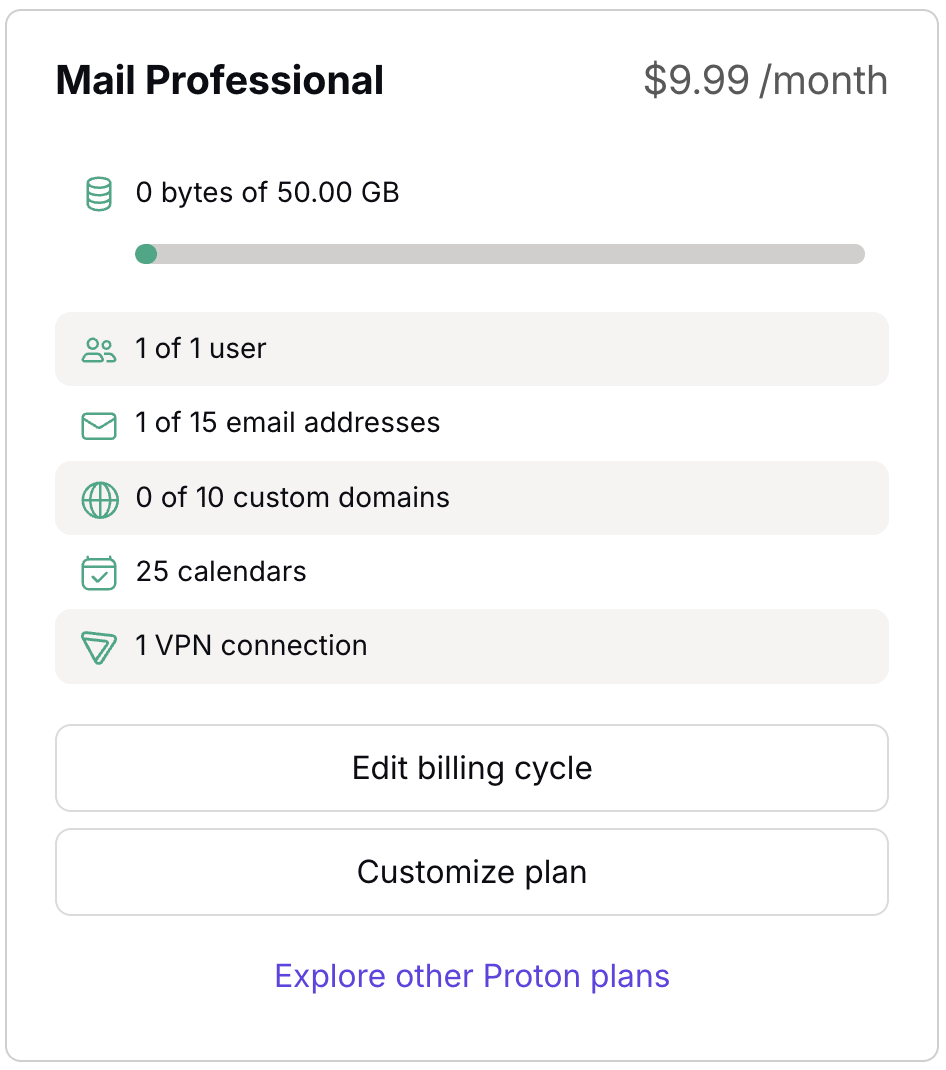Select the Mail Professional plan title
946x1070 pixels.
tap(219, 80)
